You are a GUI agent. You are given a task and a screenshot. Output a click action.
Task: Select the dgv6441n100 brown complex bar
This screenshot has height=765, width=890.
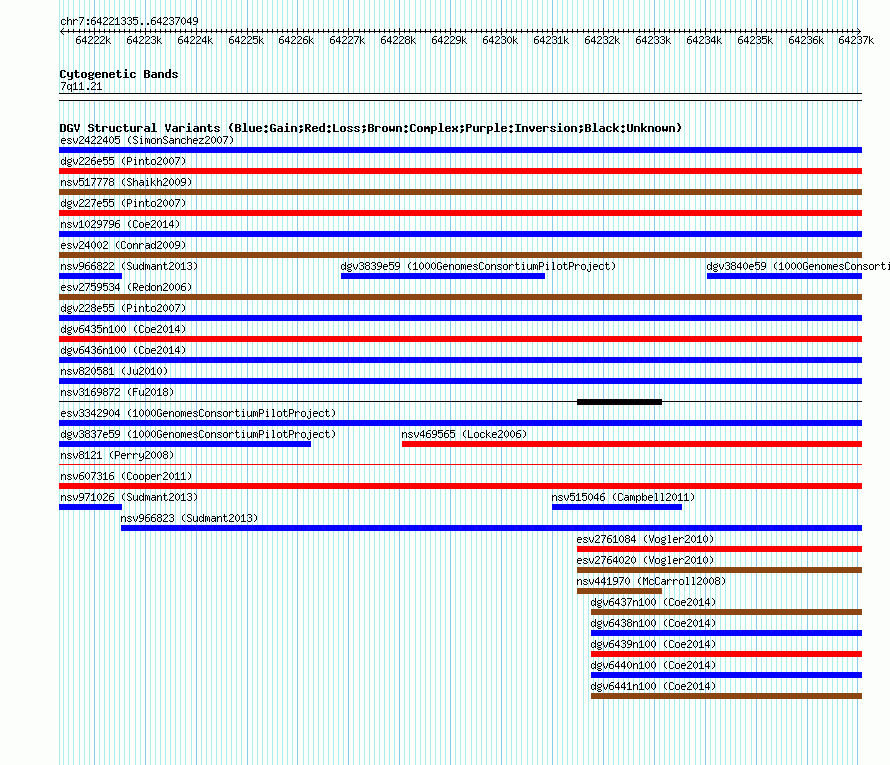(727, 696)
